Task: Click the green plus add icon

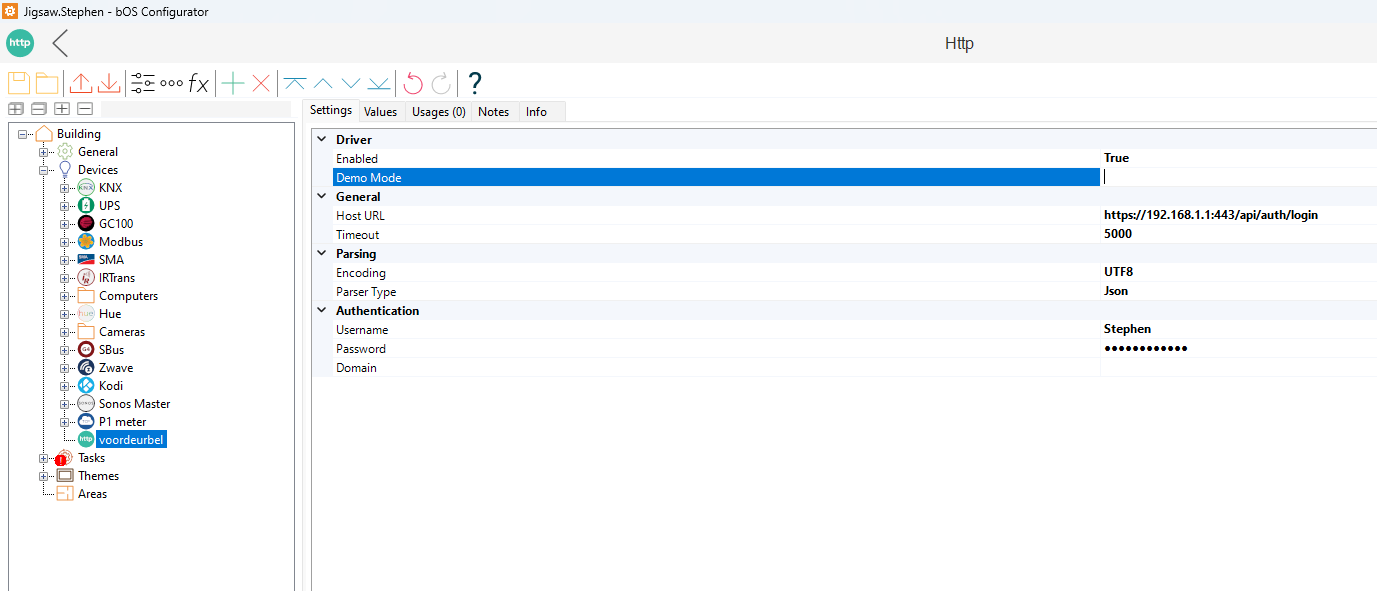Action: (232, 83)
